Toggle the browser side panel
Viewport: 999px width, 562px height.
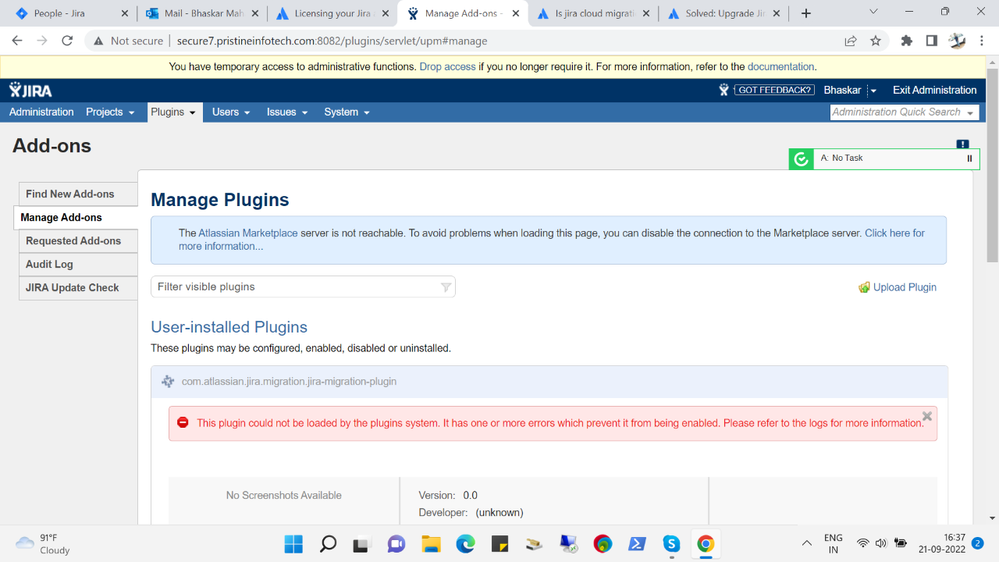point(931,41)
